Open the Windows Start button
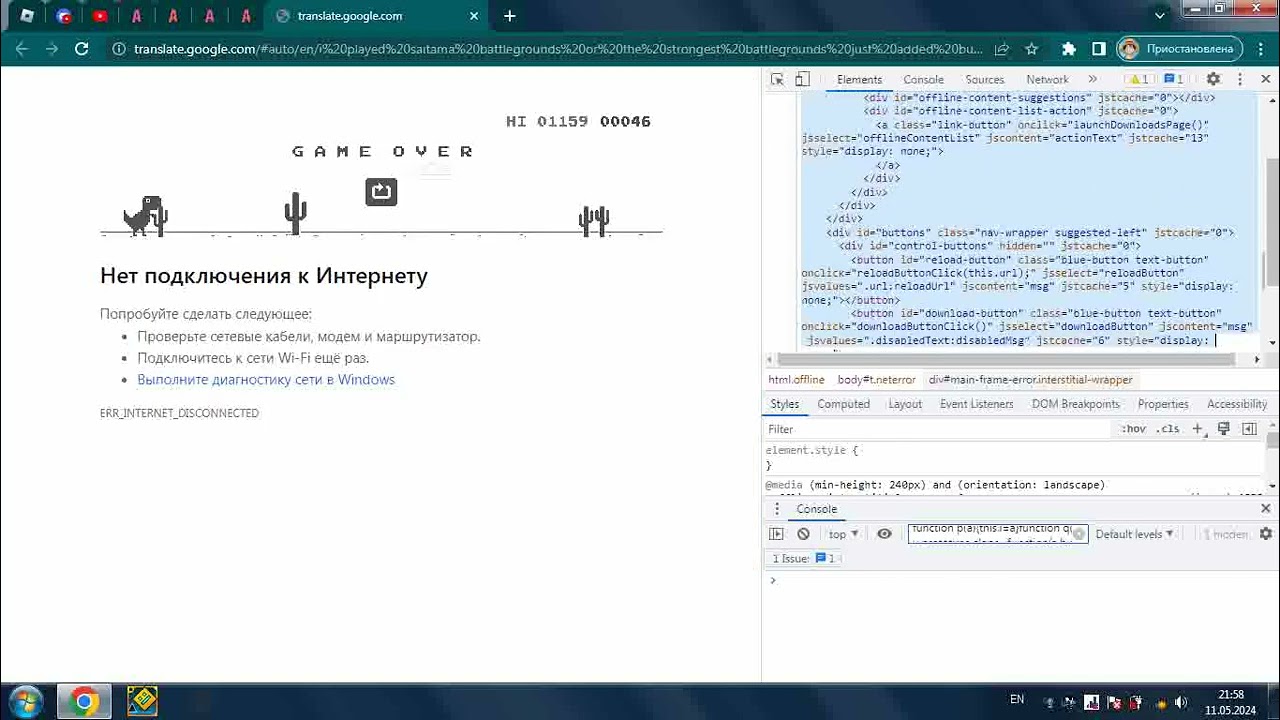 point(25,701)
